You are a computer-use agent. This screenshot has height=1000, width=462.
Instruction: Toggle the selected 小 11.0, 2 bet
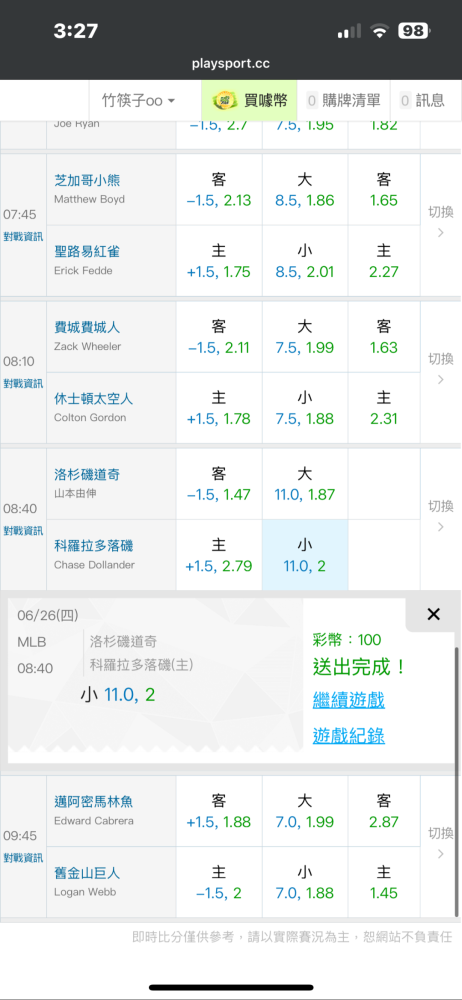click(x=304, y=555)
